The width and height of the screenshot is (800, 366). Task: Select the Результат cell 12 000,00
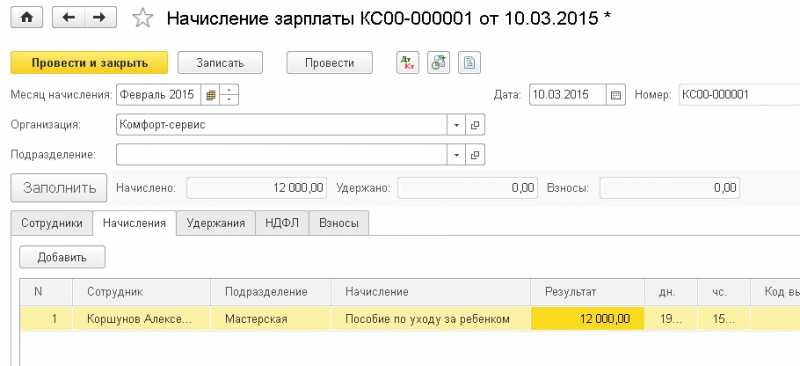(587, 319)
